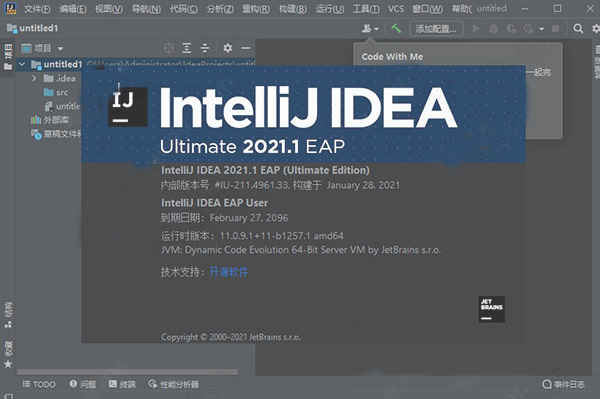
Task: Click the 添加配置... button
Action: coord(436,29)
